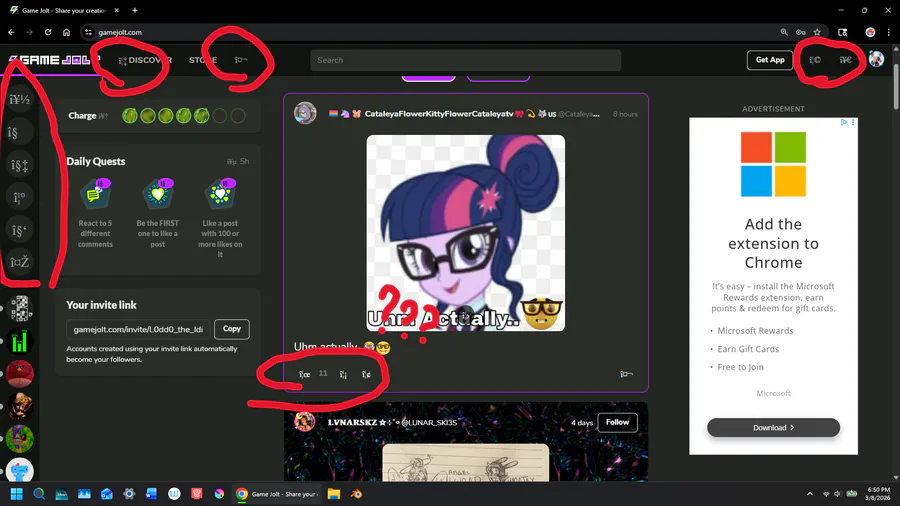Select the first filled Charge orb
The image size is (900, 506).
coord(130,116)
